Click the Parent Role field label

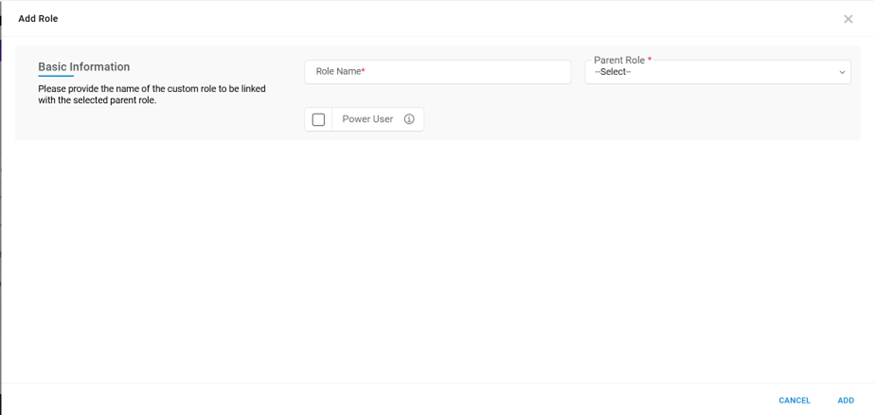tap(619, 60)
